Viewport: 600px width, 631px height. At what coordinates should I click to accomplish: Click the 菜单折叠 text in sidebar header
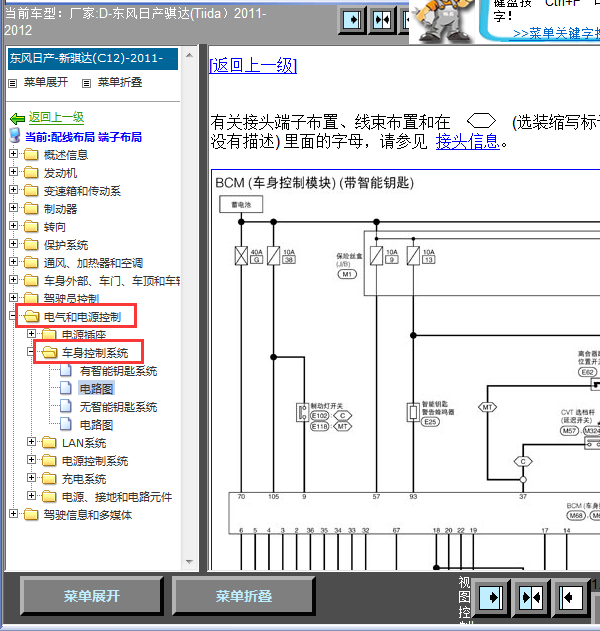click(x=120, y=82)
